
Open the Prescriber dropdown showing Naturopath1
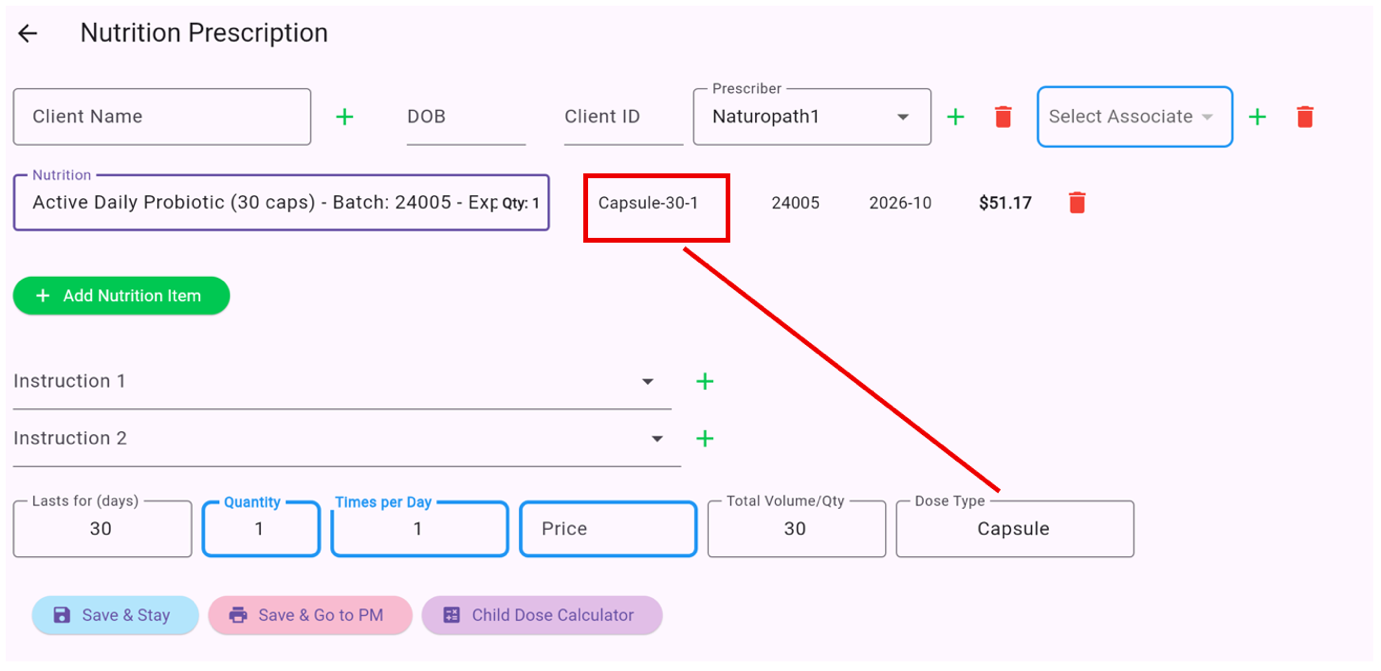click(x=812, y=117)
